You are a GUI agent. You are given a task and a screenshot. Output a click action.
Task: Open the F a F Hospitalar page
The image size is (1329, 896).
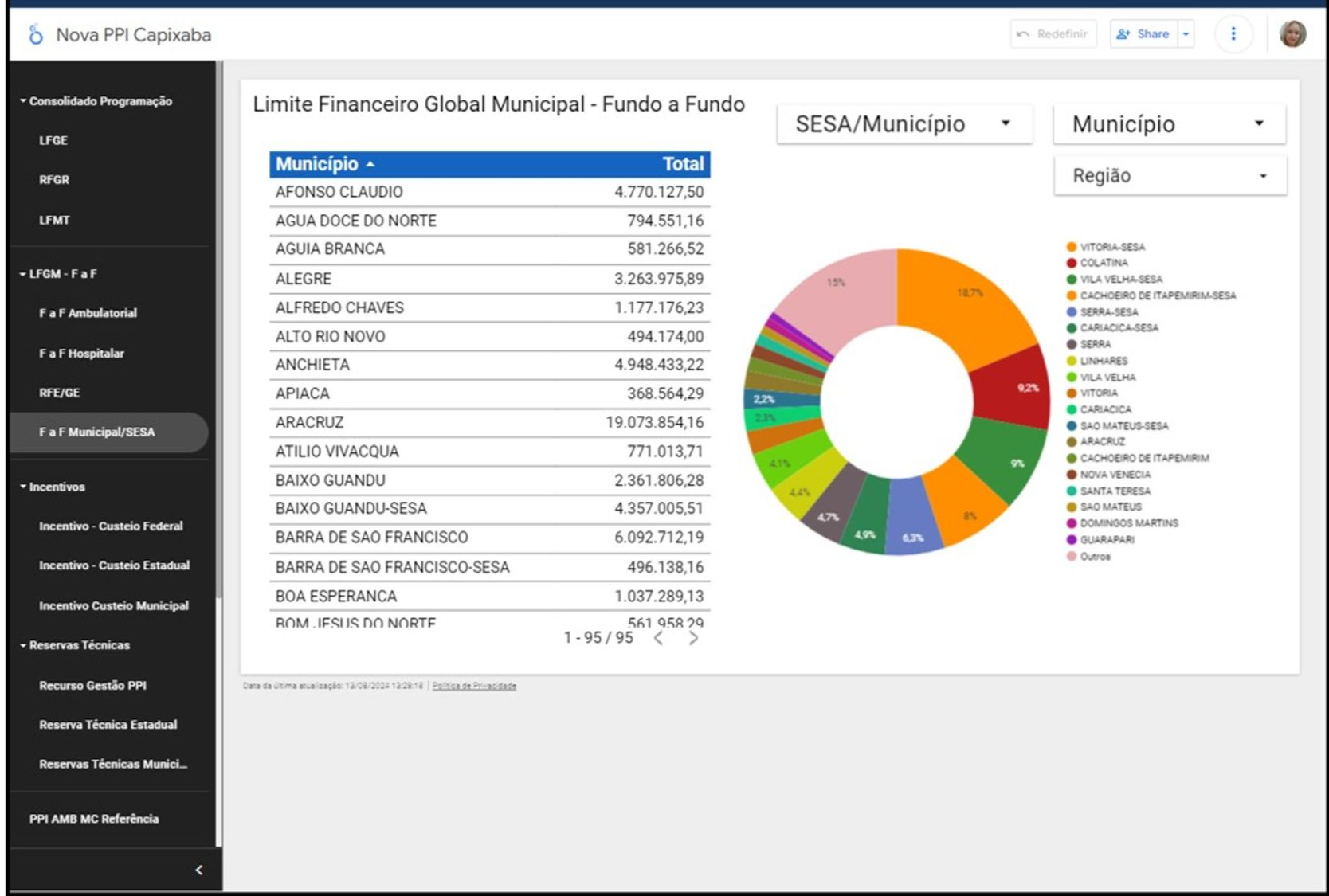(x=81, y=353)
